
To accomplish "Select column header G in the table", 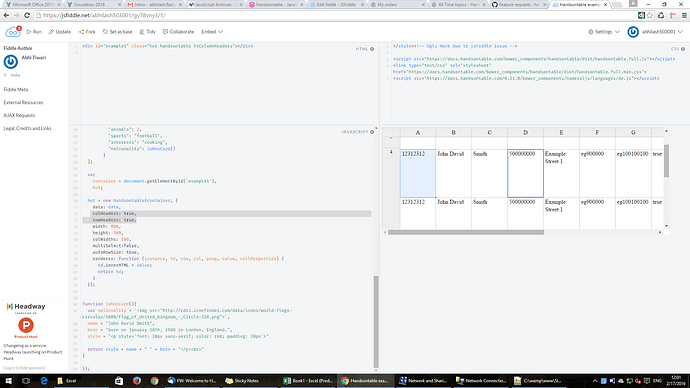I will pyautogui.click(x=633, y=132).
